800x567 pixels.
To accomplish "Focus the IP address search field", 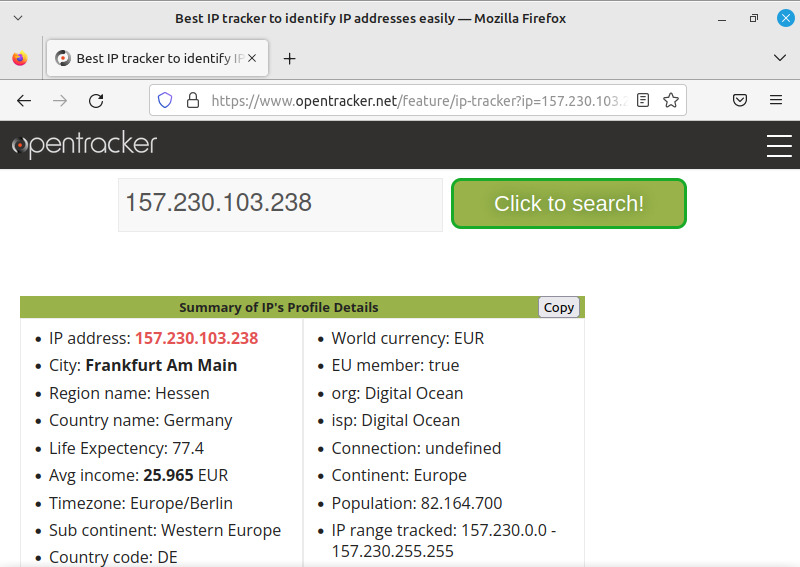I will (280, 204).
